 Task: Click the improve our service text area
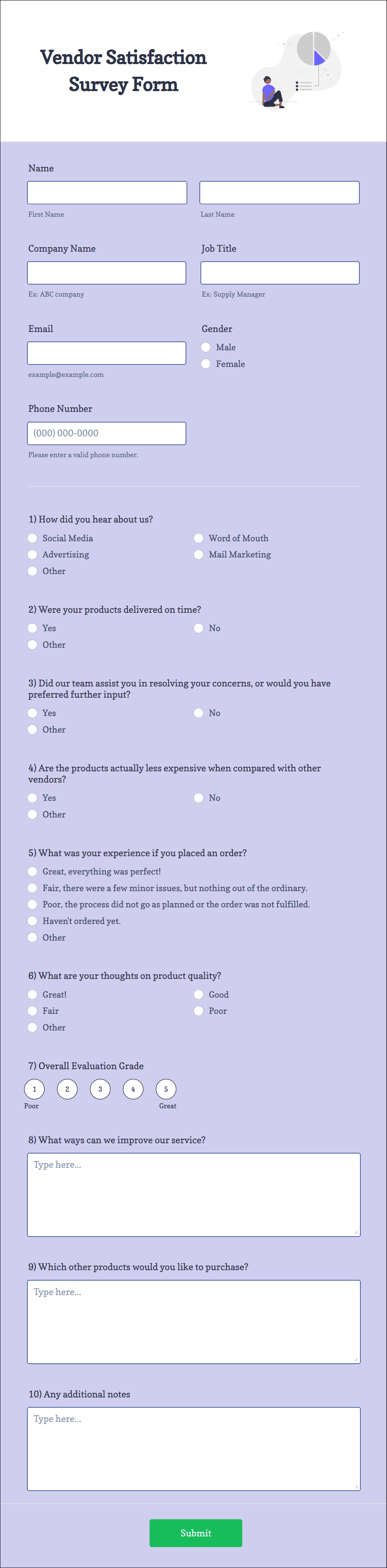coord(193,1194)
